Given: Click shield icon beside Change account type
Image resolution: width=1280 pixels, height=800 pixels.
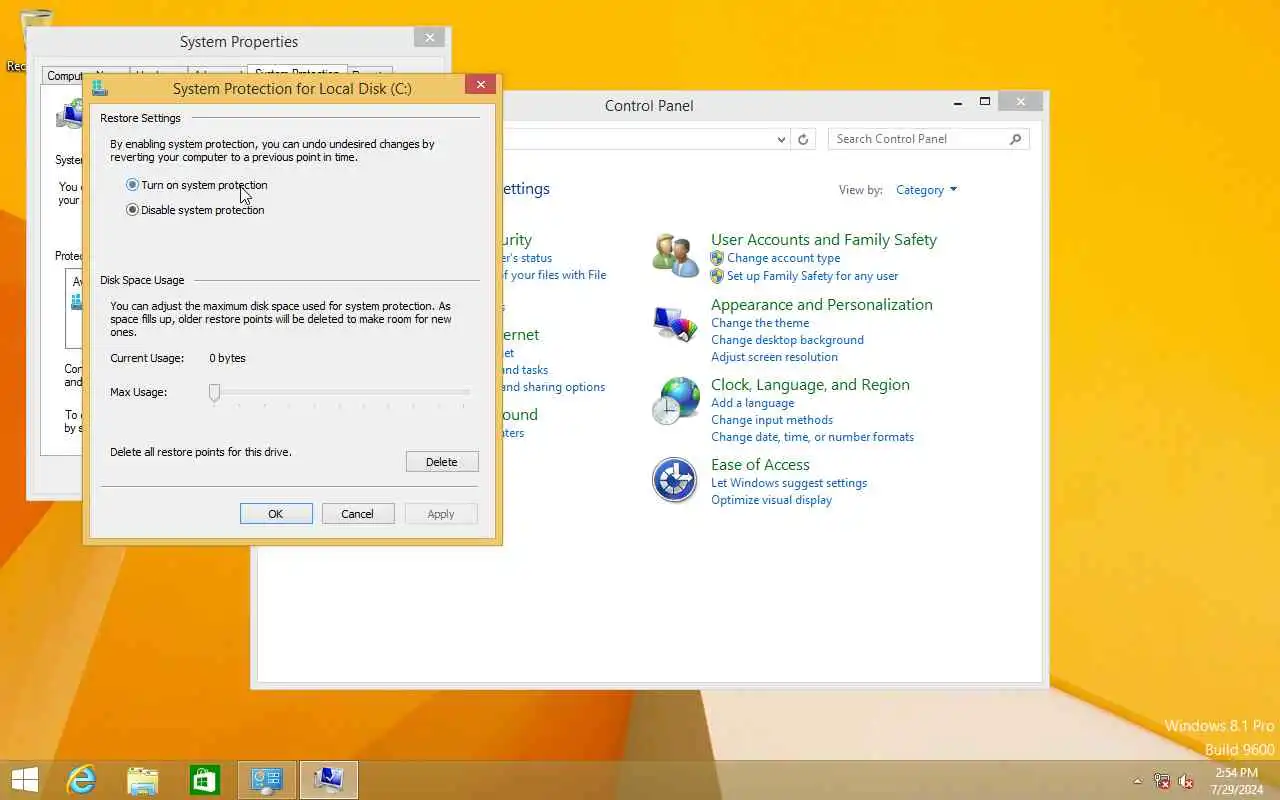Looking at the screenshot, I should (717, 258).
